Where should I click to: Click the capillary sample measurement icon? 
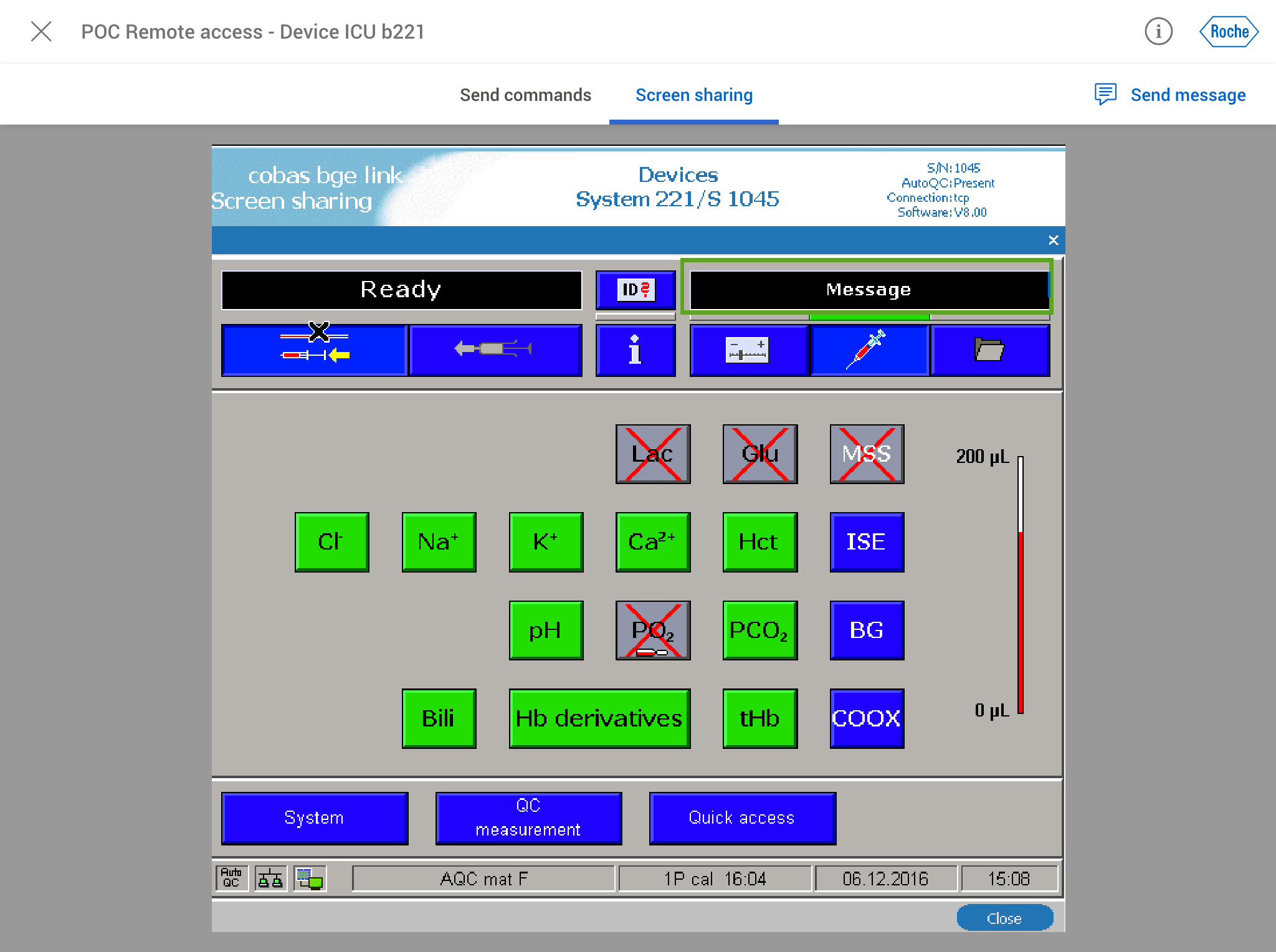tap(314, 350)
